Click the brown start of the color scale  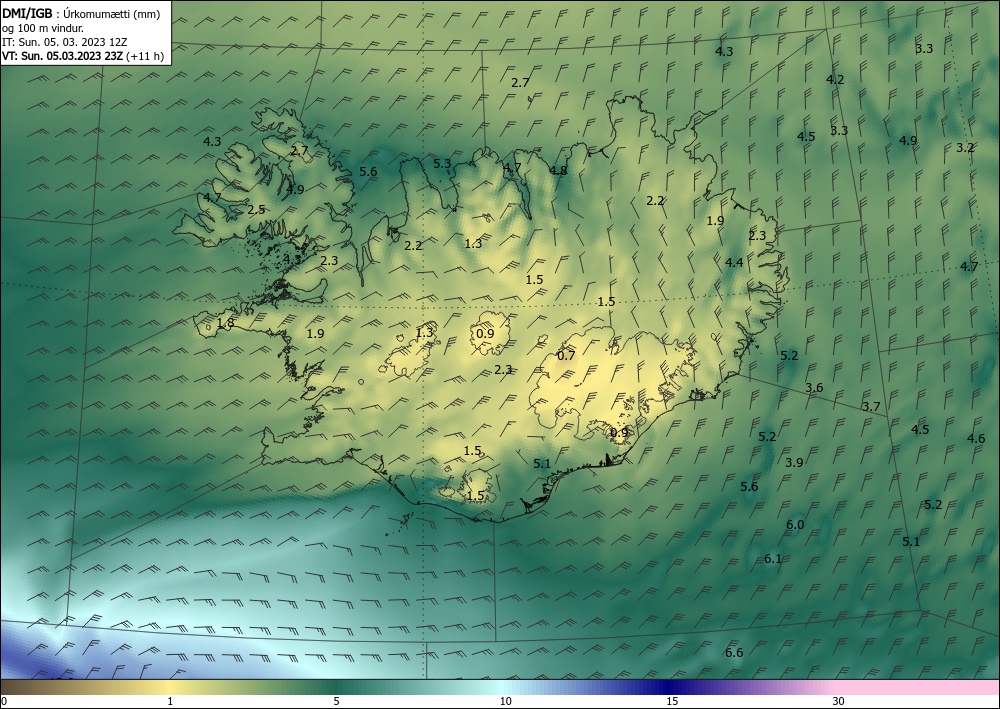(x=26, y=687)
